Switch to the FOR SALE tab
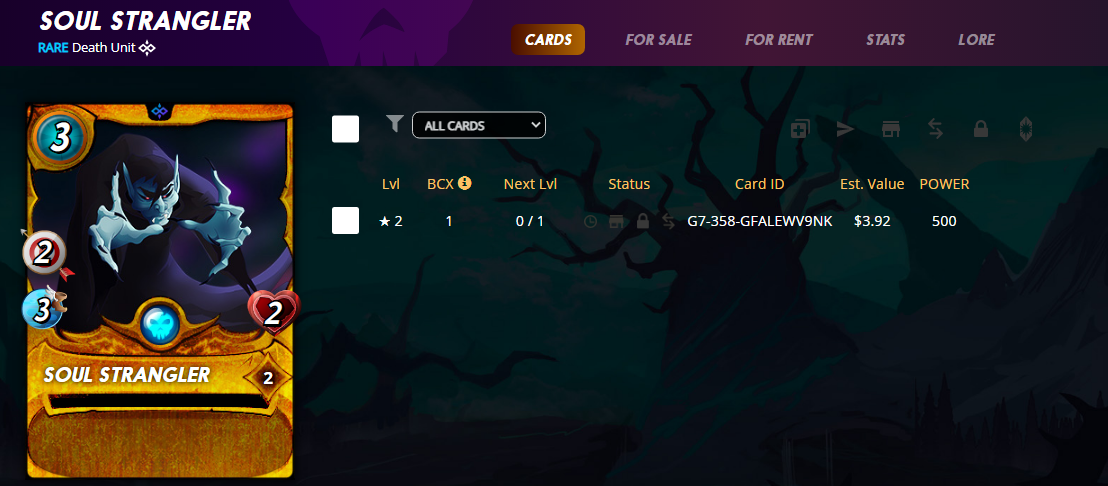Image resolution: width=1108 pixels, height=486 pixels. [x=658, y=40]
